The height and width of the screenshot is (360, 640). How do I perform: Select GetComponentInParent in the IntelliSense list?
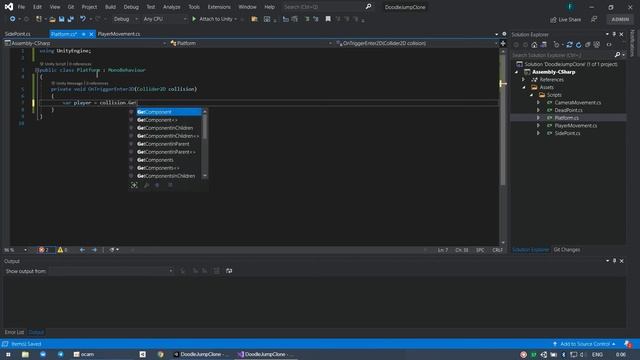(x=163, y=144)
